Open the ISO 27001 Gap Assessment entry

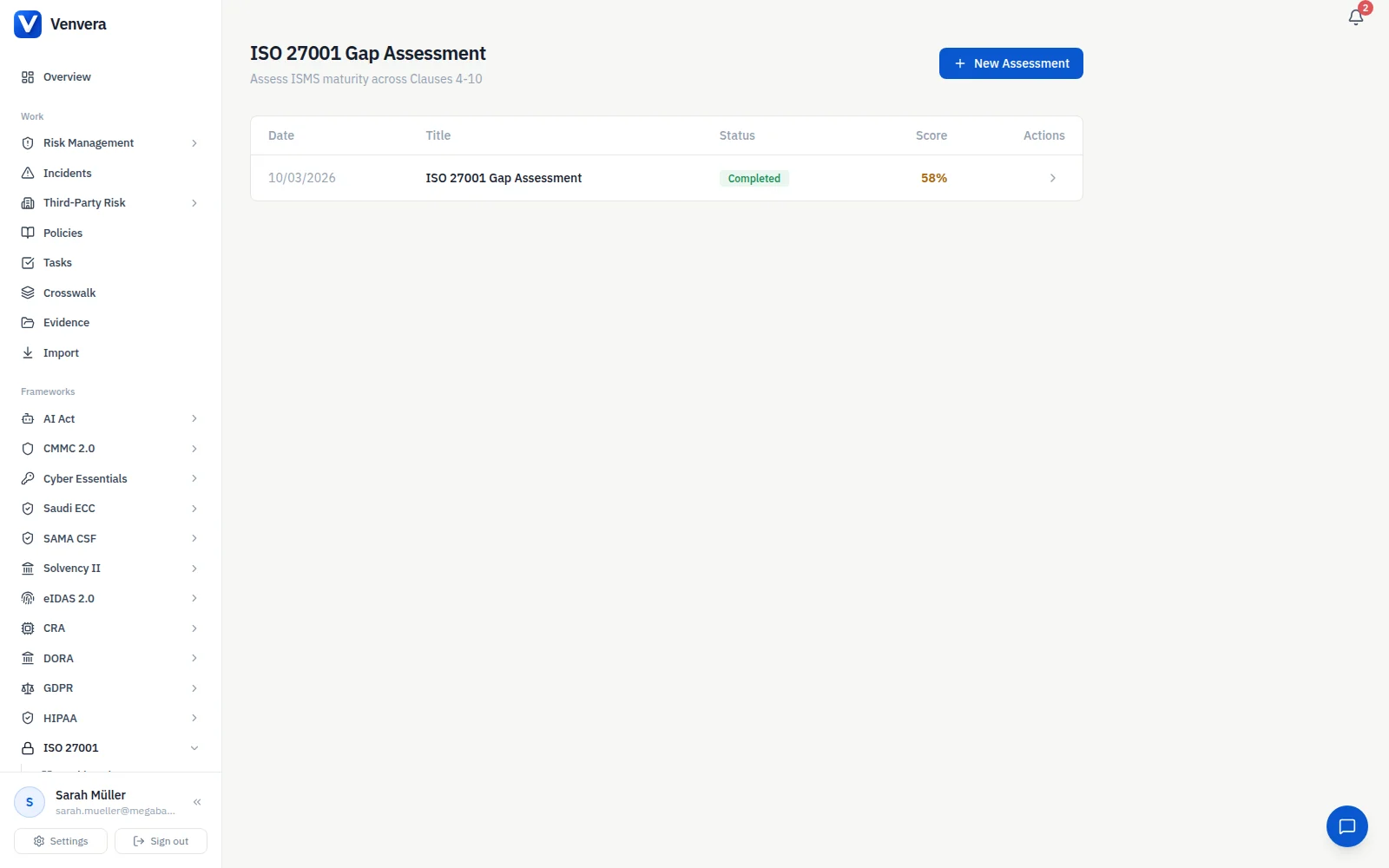(504, 178)
